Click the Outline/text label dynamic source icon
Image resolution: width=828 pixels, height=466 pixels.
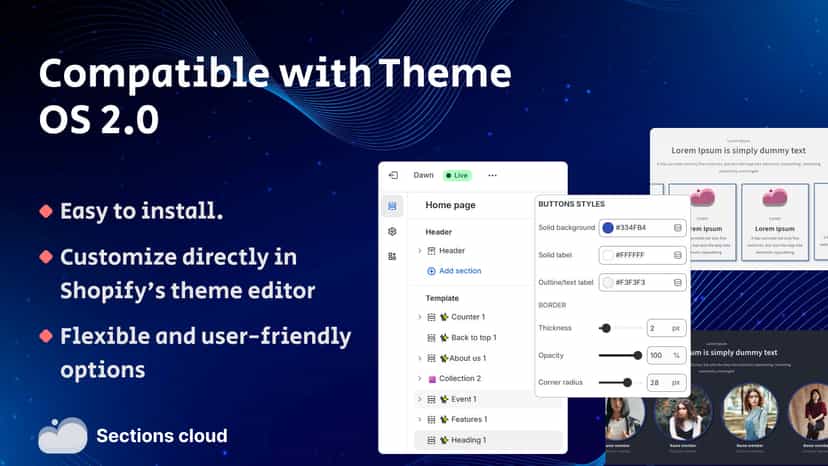678,283
